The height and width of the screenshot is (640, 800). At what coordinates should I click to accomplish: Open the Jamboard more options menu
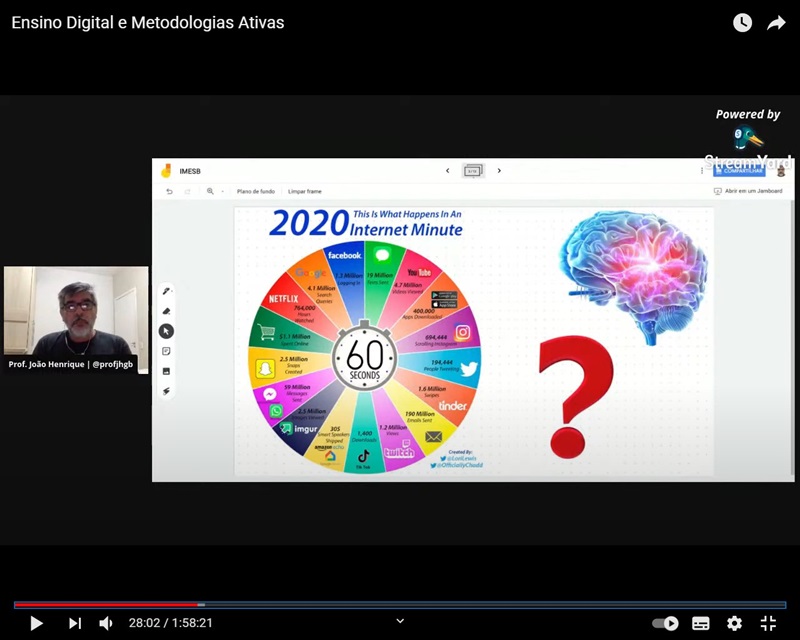[702, 171]
